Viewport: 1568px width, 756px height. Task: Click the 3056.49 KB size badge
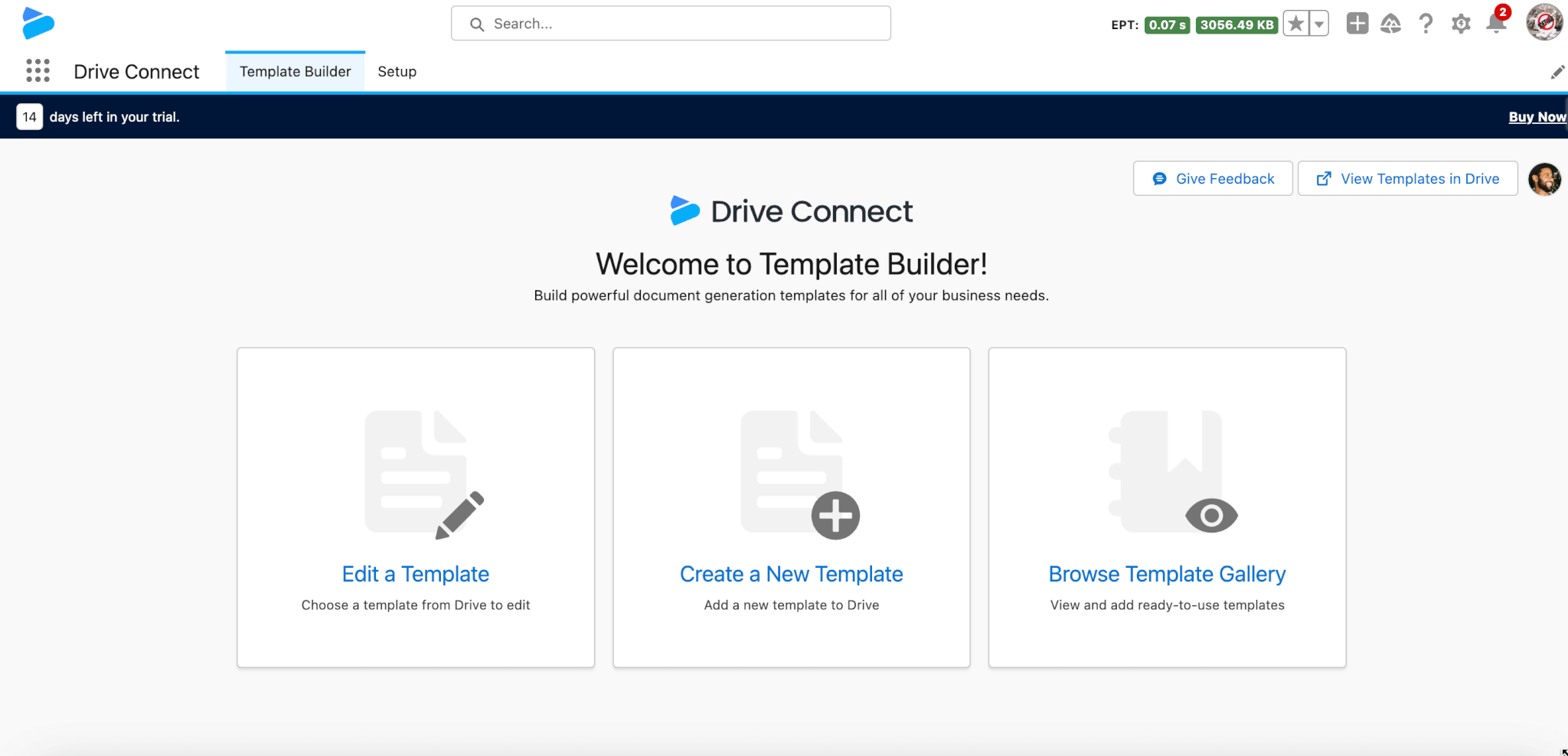click(1236, 24)
